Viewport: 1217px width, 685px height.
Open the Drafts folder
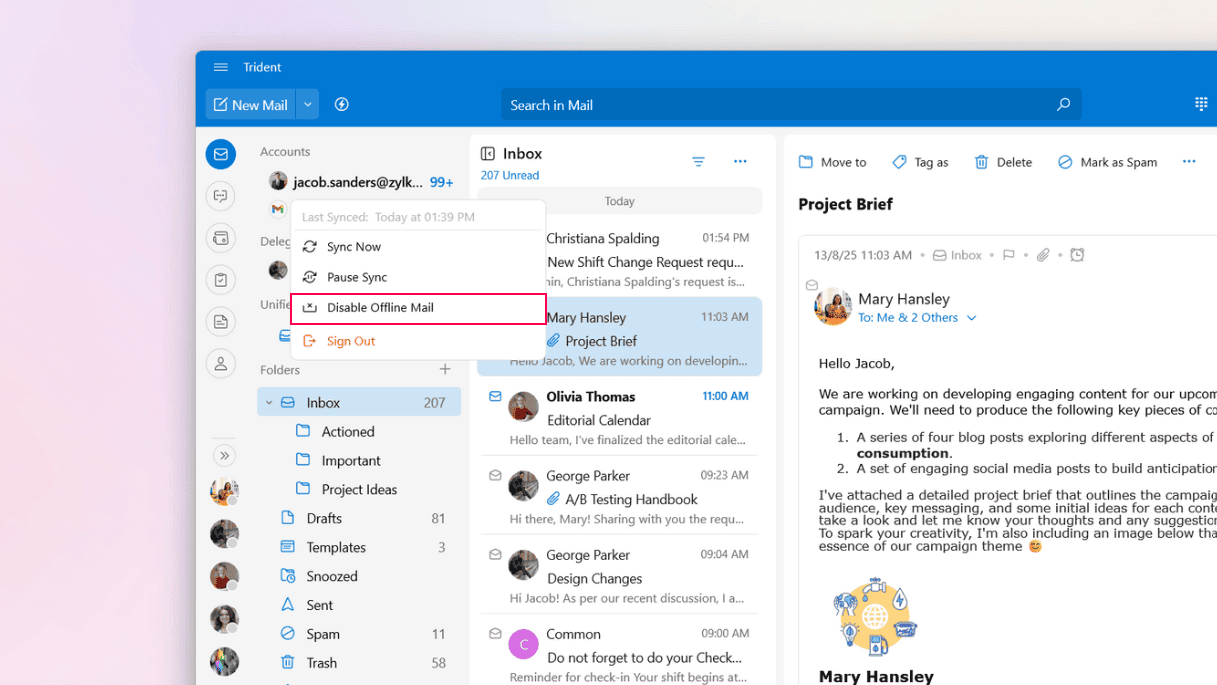pyautogui.click(x=324, y=518)
